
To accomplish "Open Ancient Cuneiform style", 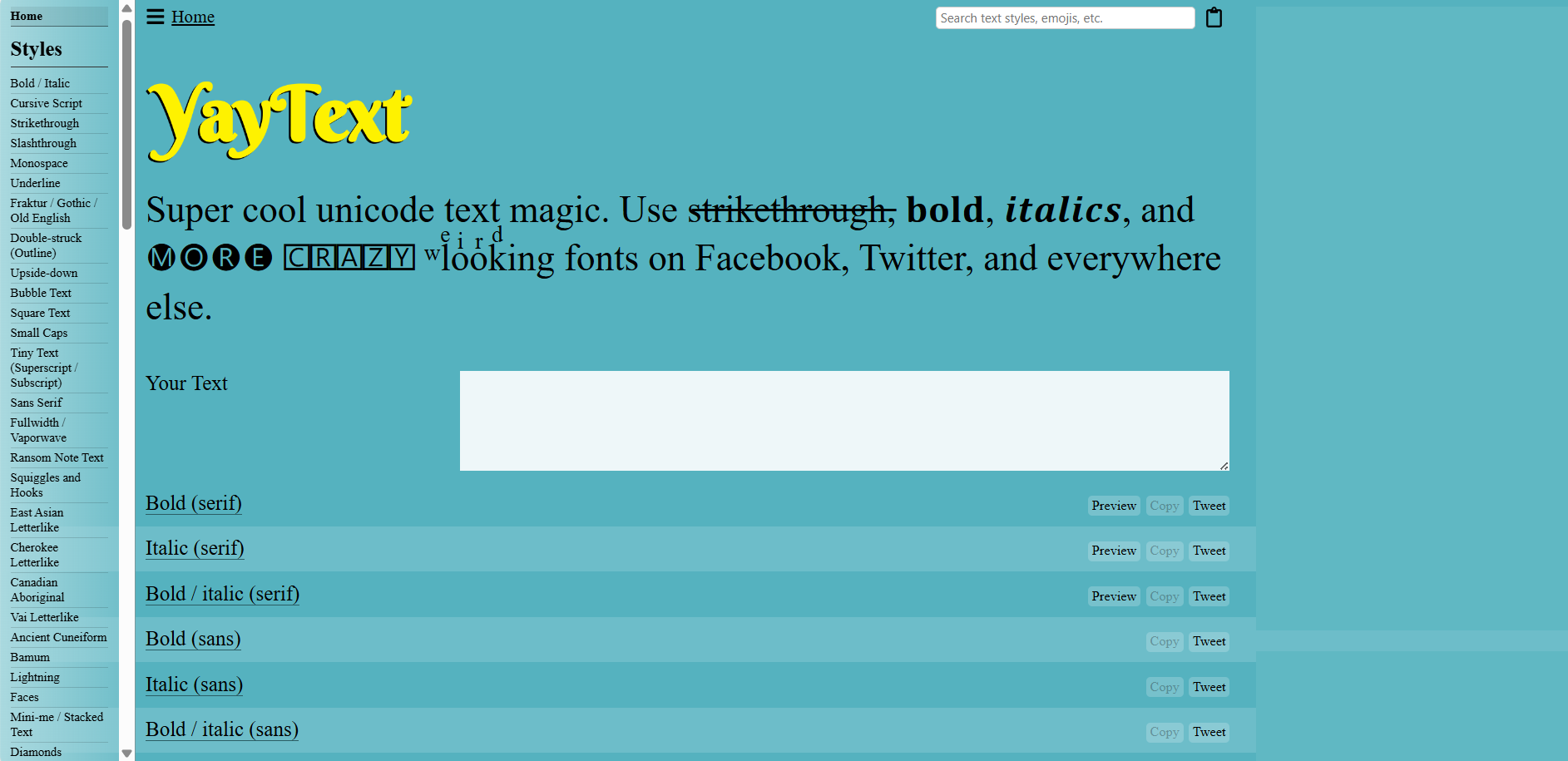I will [x=59, y=637].
